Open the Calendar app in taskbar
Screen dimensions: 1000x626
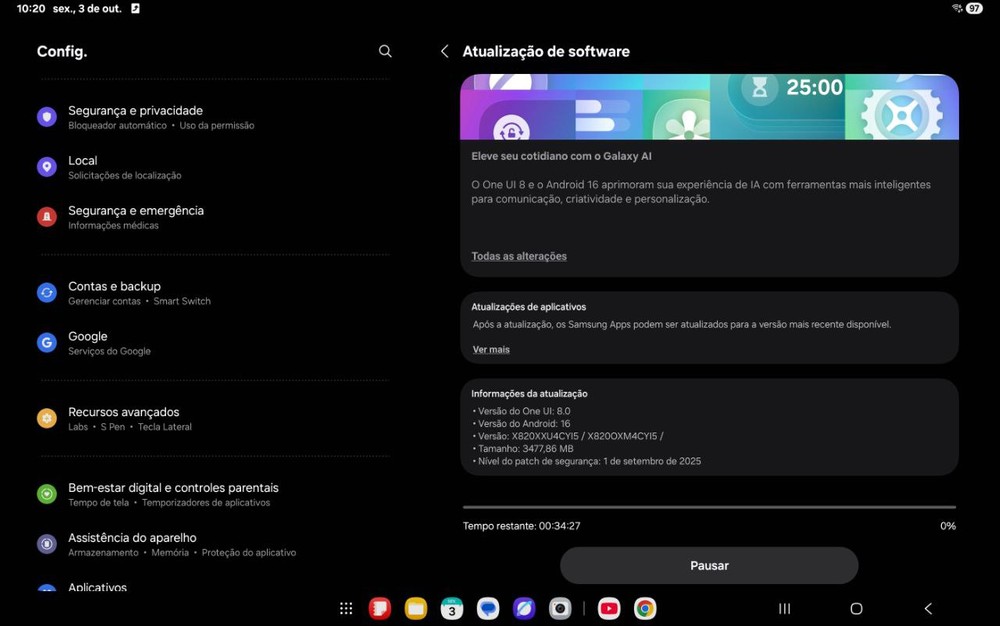pyautogui.click(x=452, y=609)
